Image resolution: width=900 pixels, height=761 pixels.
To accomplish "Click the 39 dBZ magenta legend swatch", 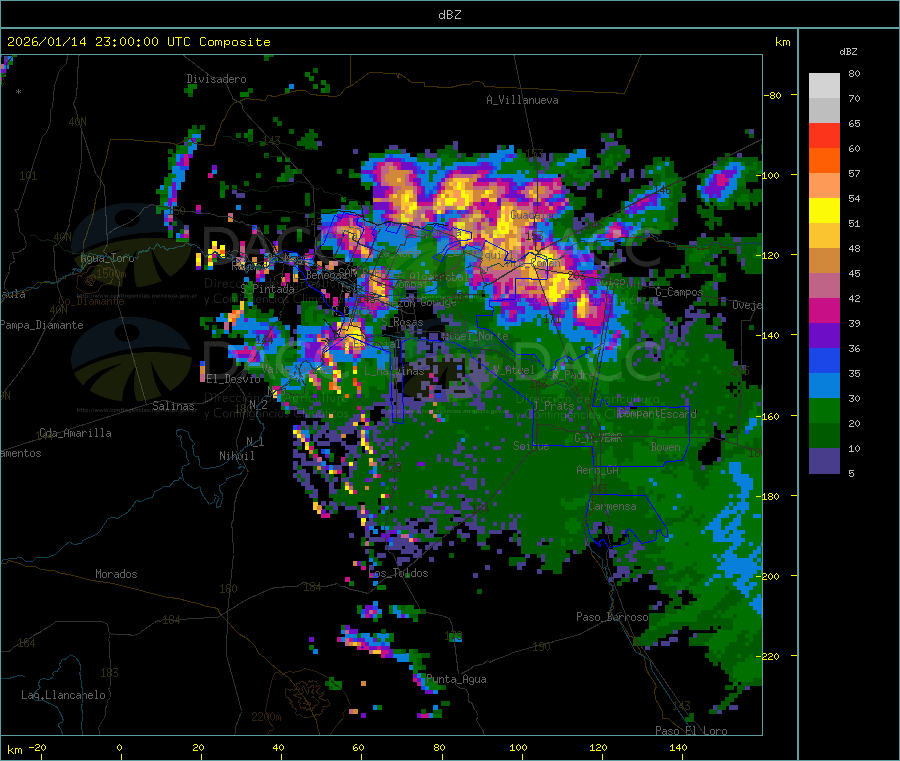I will click(824, 310).
